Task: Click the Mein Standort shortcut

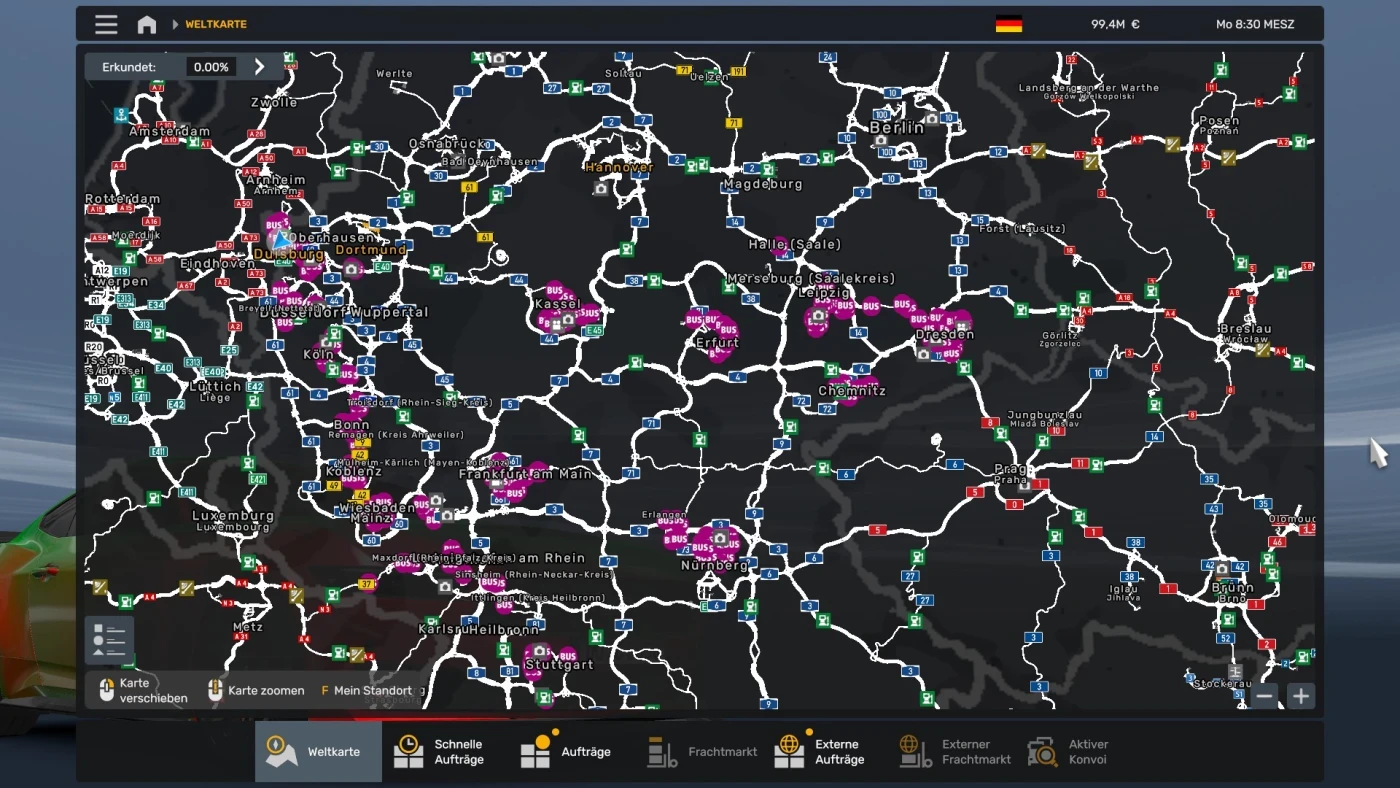Action: point(366,690)
